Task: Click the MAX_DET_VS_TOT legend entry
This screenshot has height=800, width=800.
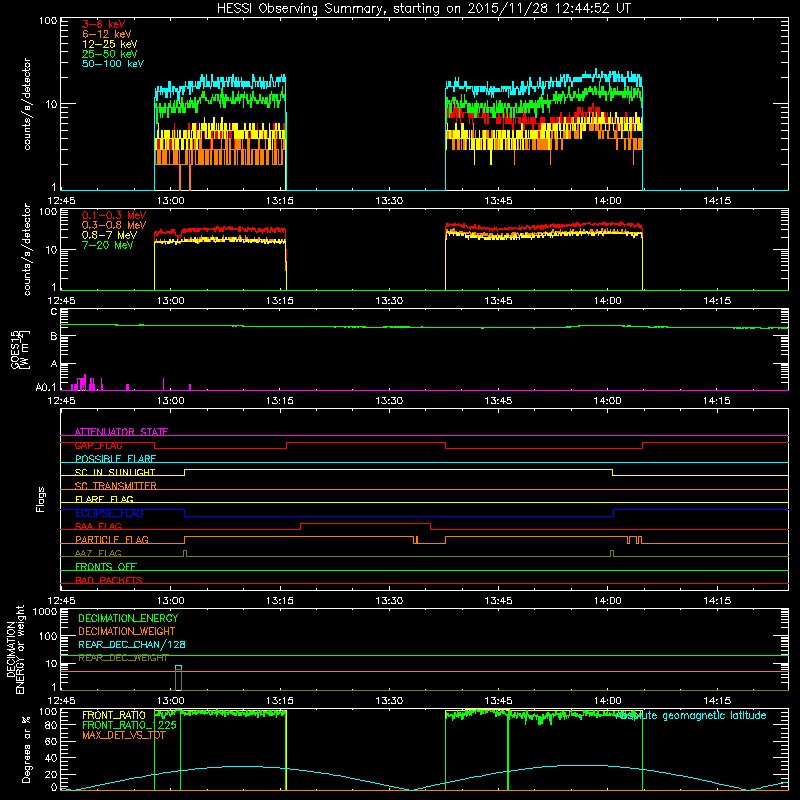Action: pyautogui.click(x=124, y=735)
